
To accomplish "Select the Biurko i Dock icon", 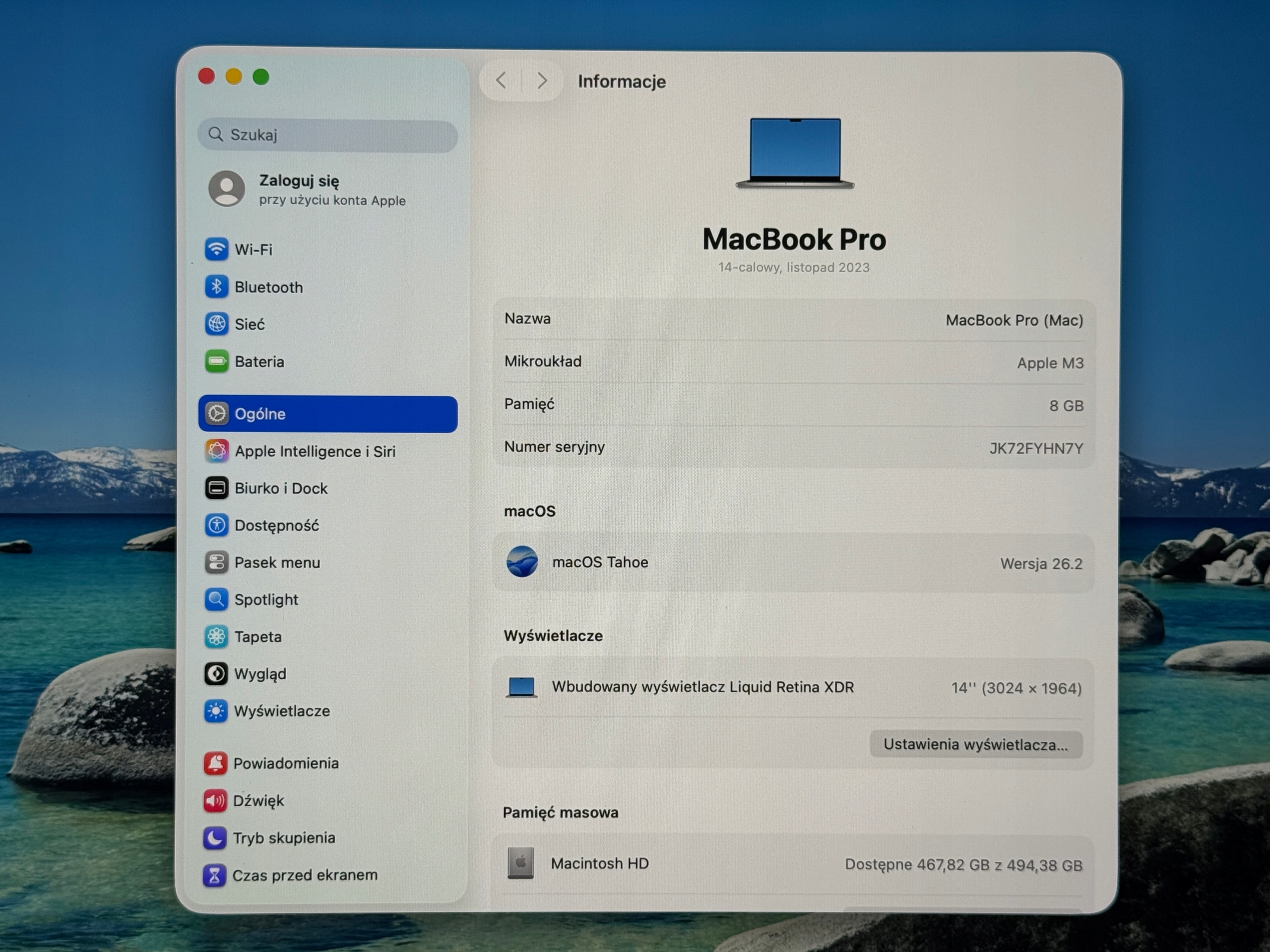I will coord(216,488).
